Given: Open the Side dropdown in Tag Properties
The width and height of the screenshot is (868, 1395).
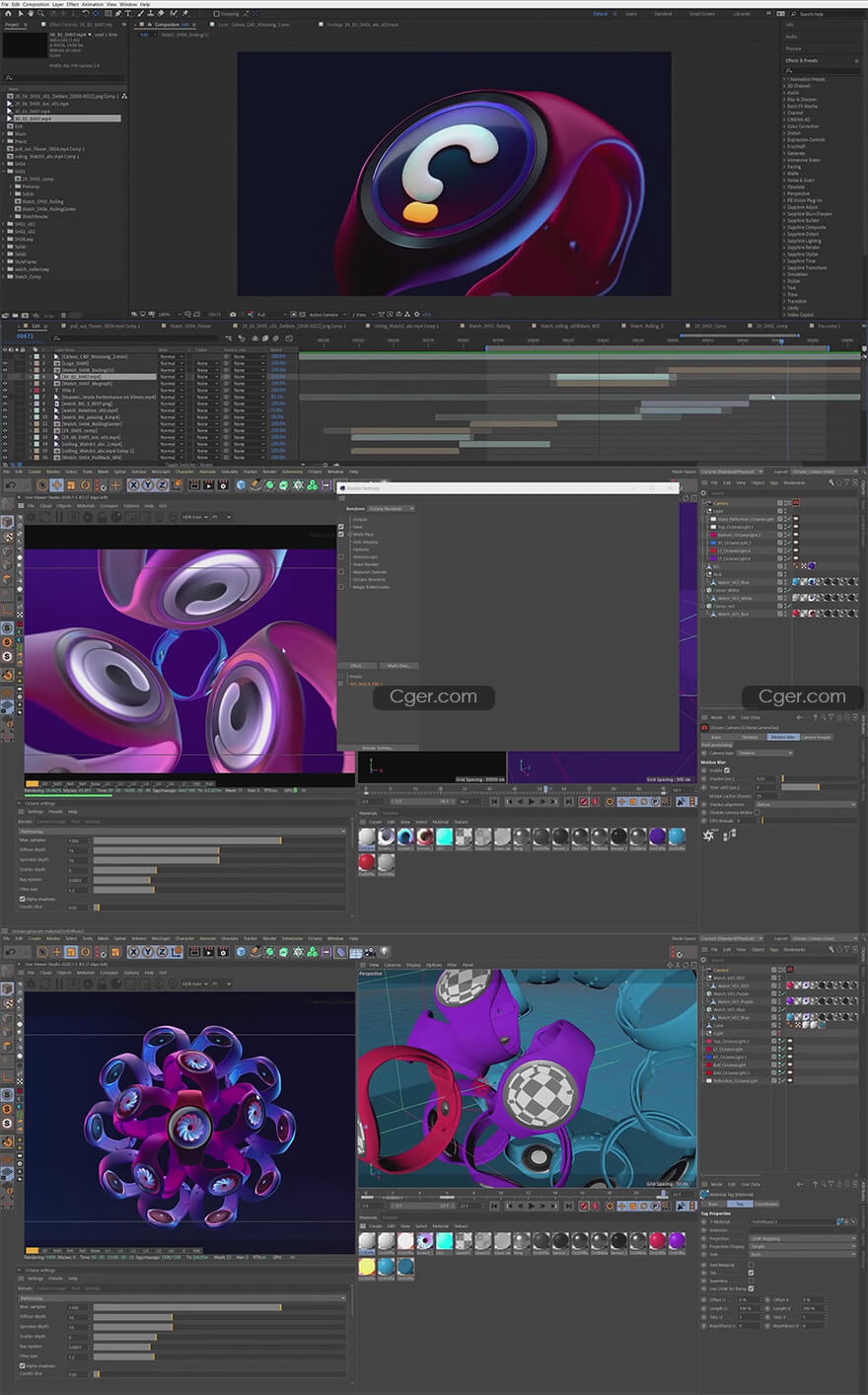Looking at the screenshot, I should click(x=803, y=1254).
